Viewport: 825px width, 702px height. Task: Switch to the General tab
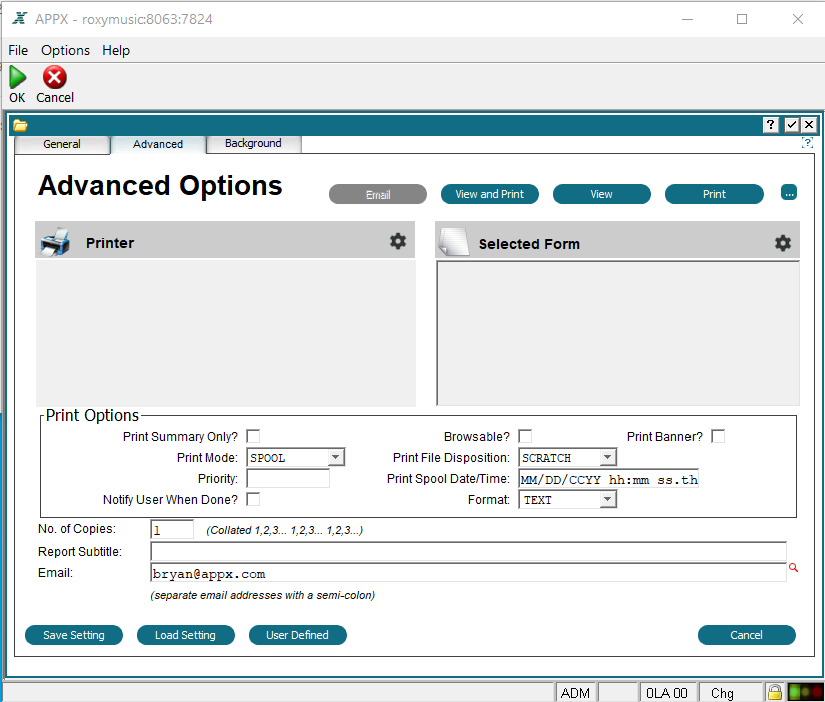[62, 144]
